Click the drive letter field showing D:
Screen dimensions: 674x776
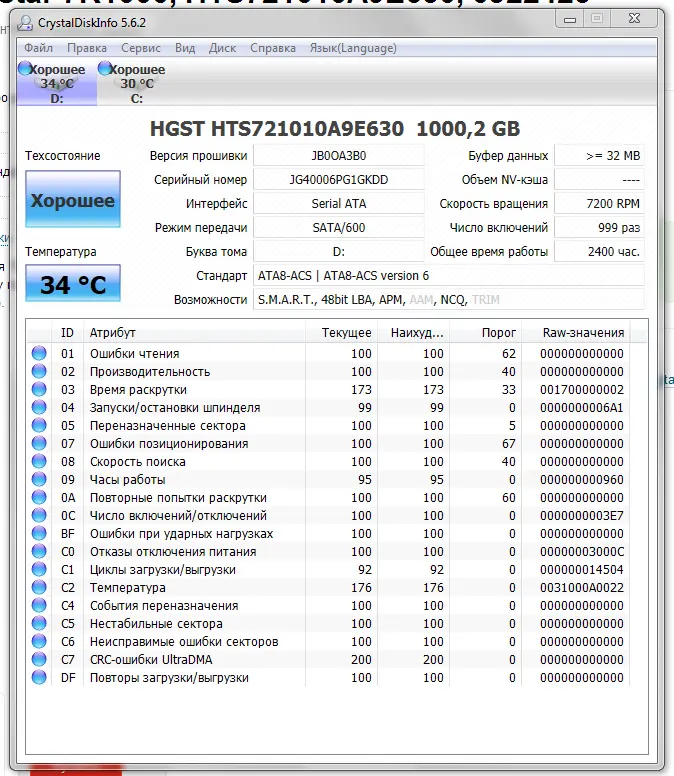[338, 251]
